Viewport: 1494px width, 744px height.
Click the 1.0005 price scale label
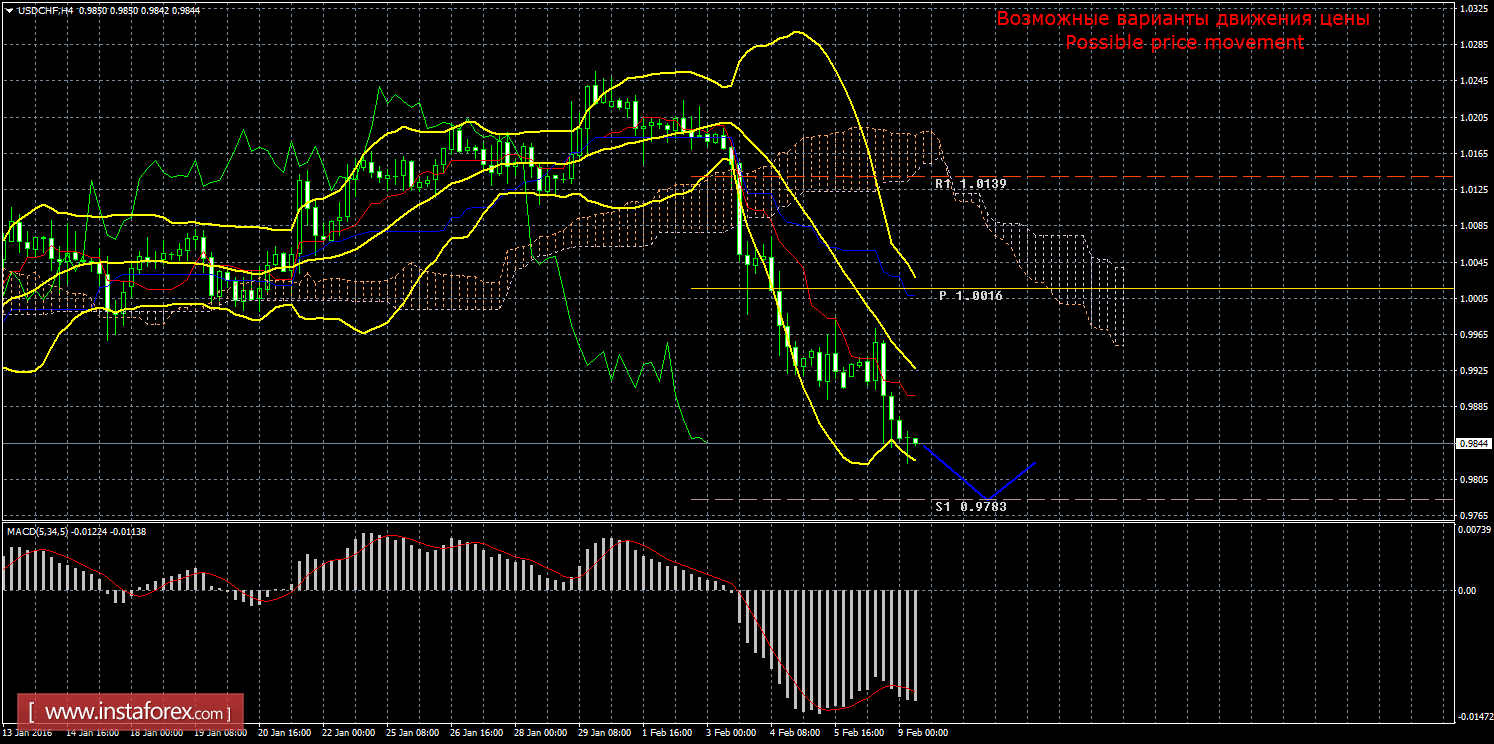[1473, 298]
